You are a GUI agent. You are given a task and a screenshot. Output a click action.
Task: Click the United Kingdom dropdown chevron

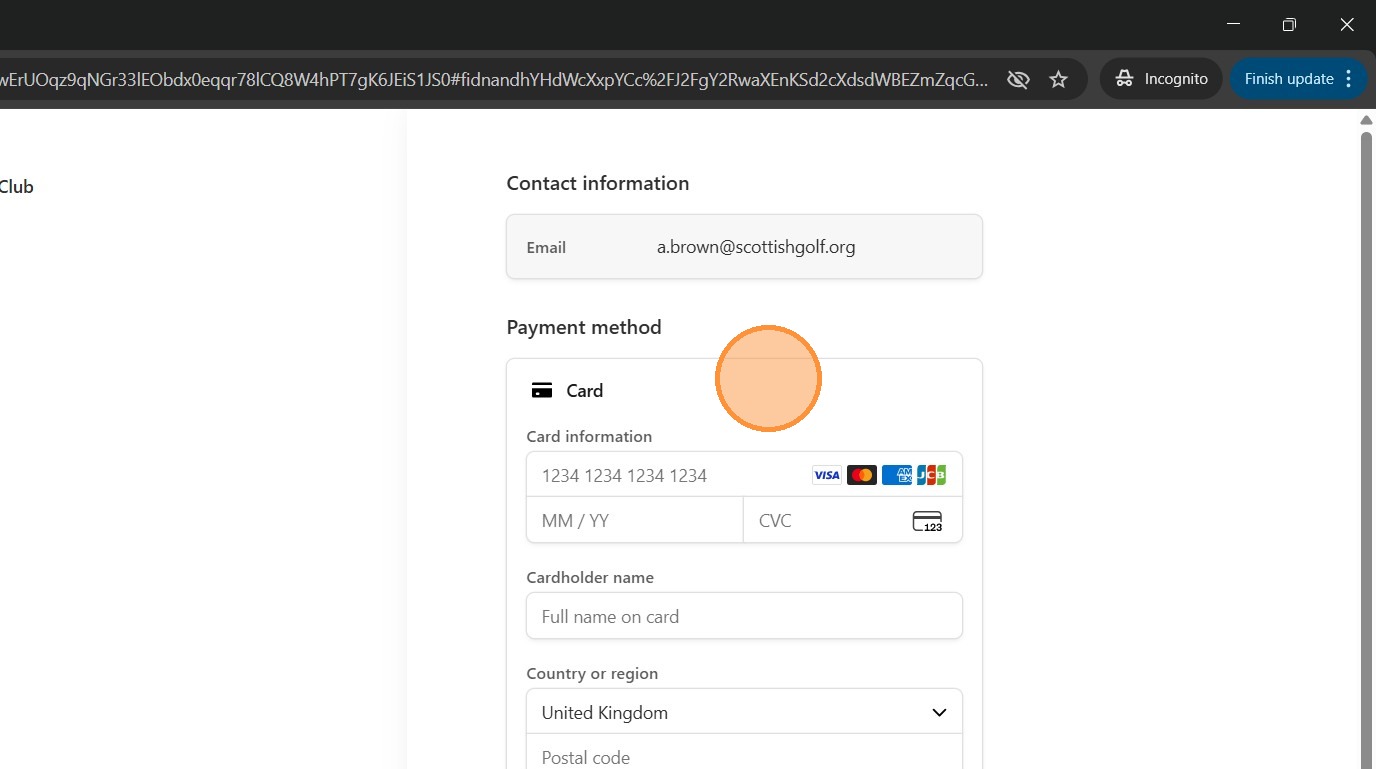(939, 713)
